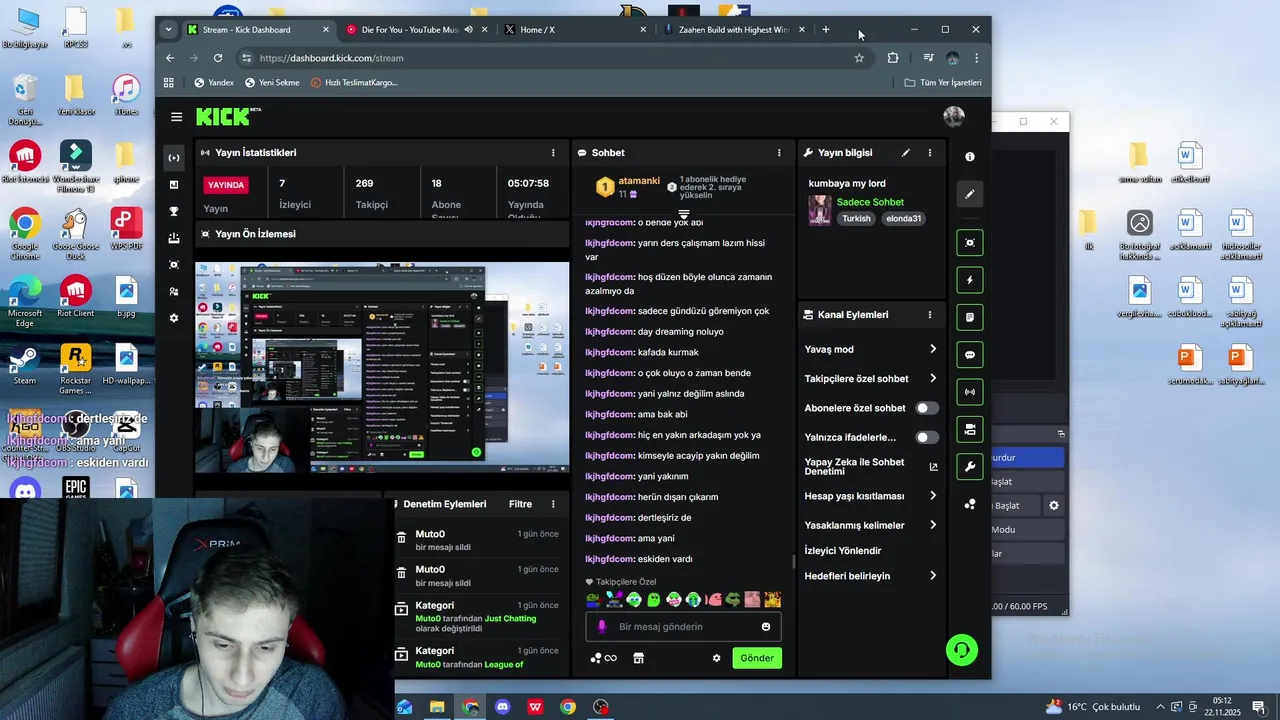Open Tüm Yer İşaretleri bookmarks folder
Viewport: 1280px width, 720px height.
(943, 83)
